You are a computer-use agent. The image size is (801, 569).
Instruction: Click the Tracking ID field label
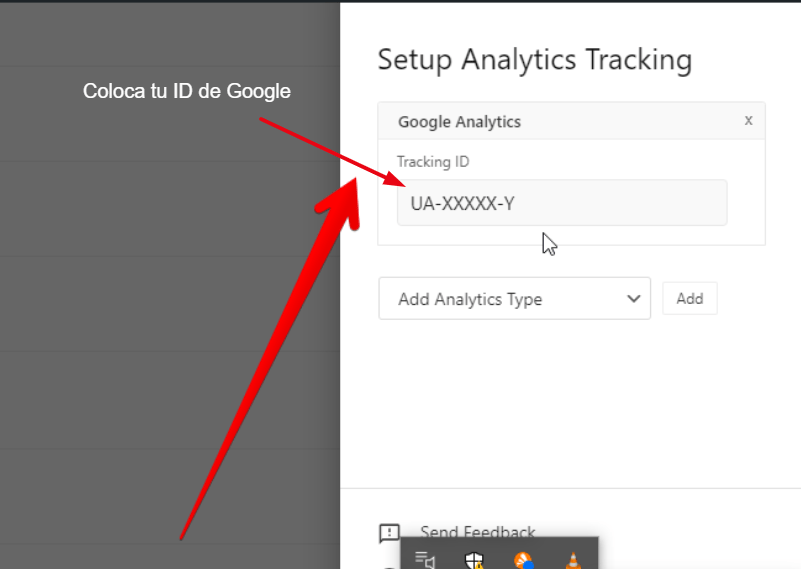click(x=433, y=162)
